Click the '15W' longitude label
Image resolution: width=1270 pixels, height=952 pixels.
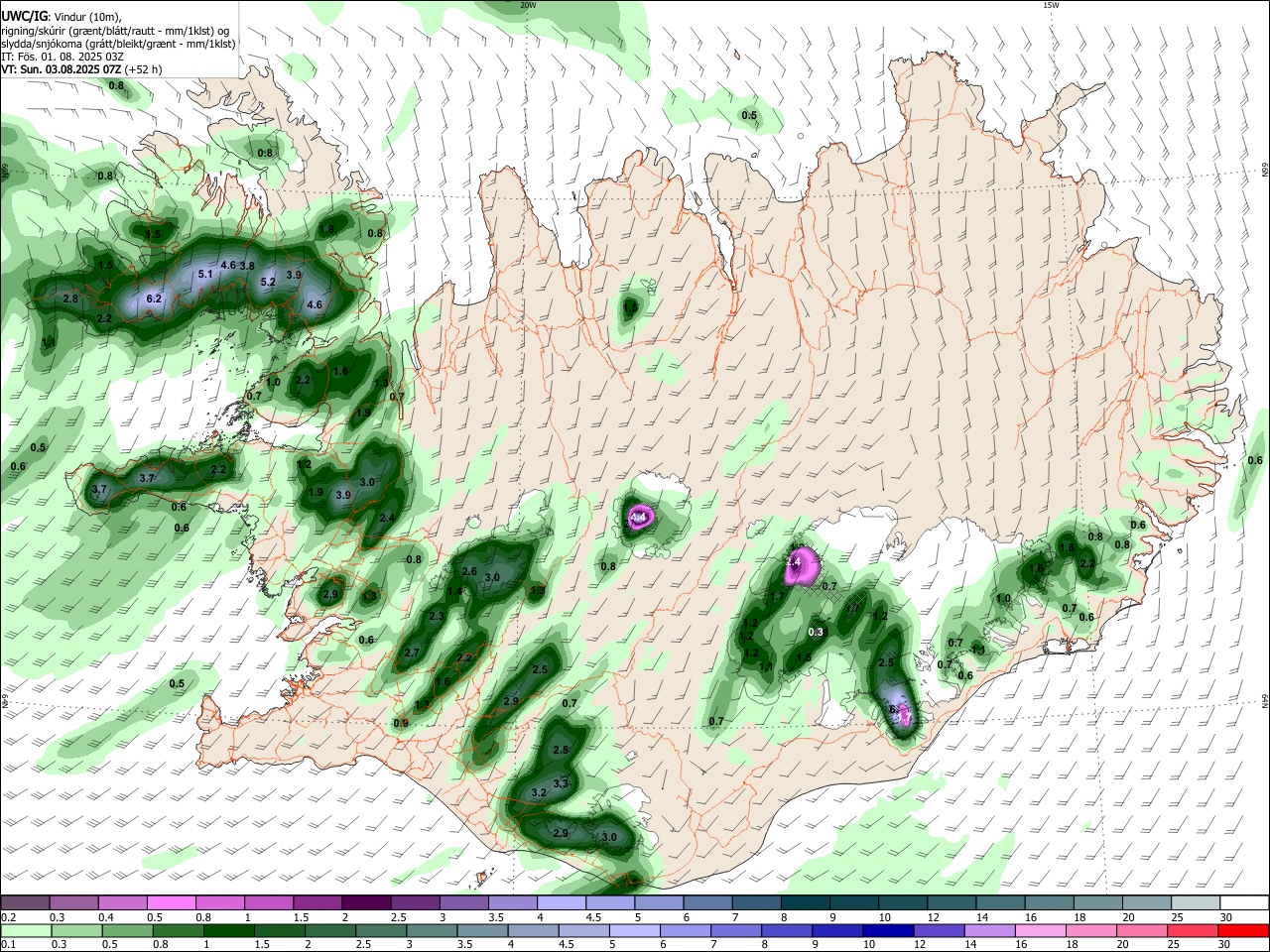pyautogui.click(x=1051, y=5)
